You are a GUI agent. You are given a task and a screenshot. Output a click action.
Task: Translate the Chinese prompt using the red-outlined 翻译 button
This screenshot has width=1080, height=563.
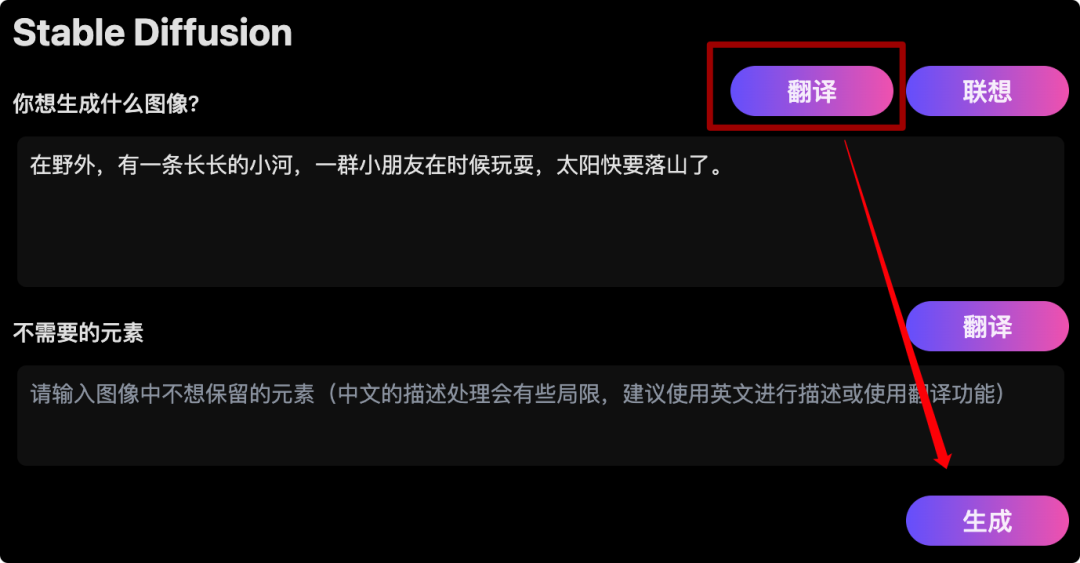[x=811, y=91]
